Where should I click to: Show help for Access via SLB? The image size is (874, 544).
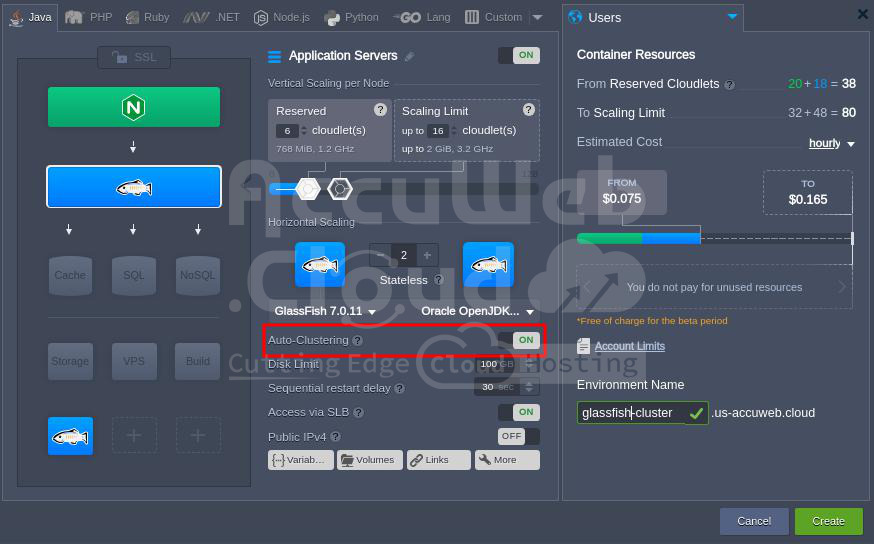(358, 412)
